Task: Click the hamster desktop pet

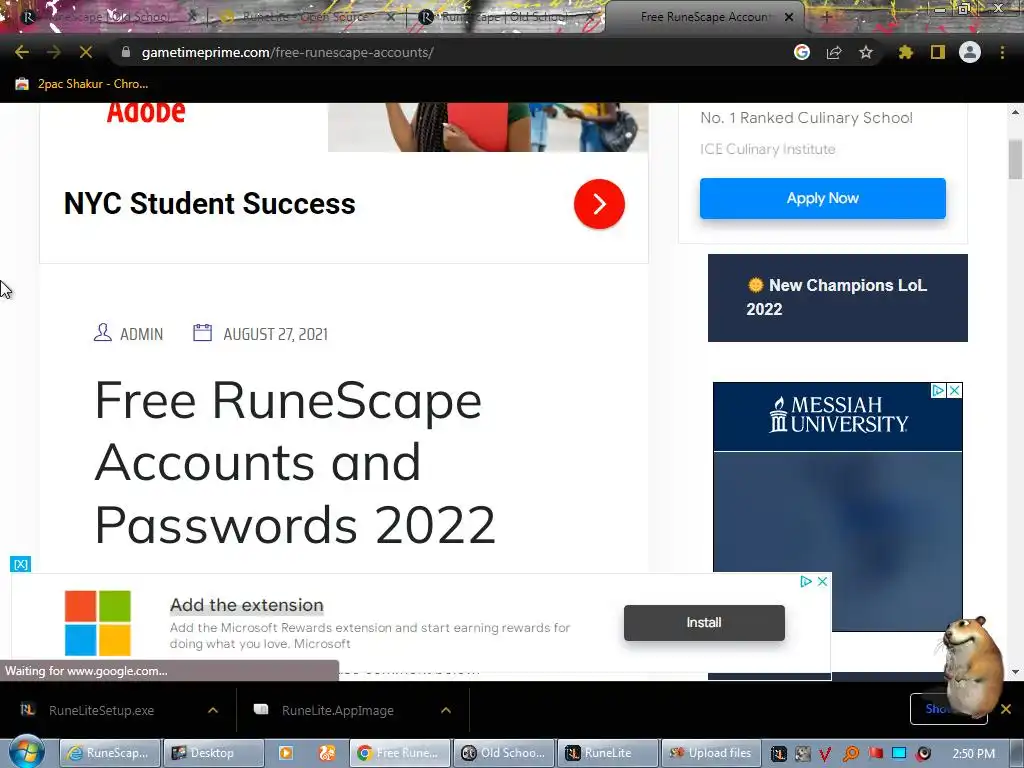Action: (971, 665)
